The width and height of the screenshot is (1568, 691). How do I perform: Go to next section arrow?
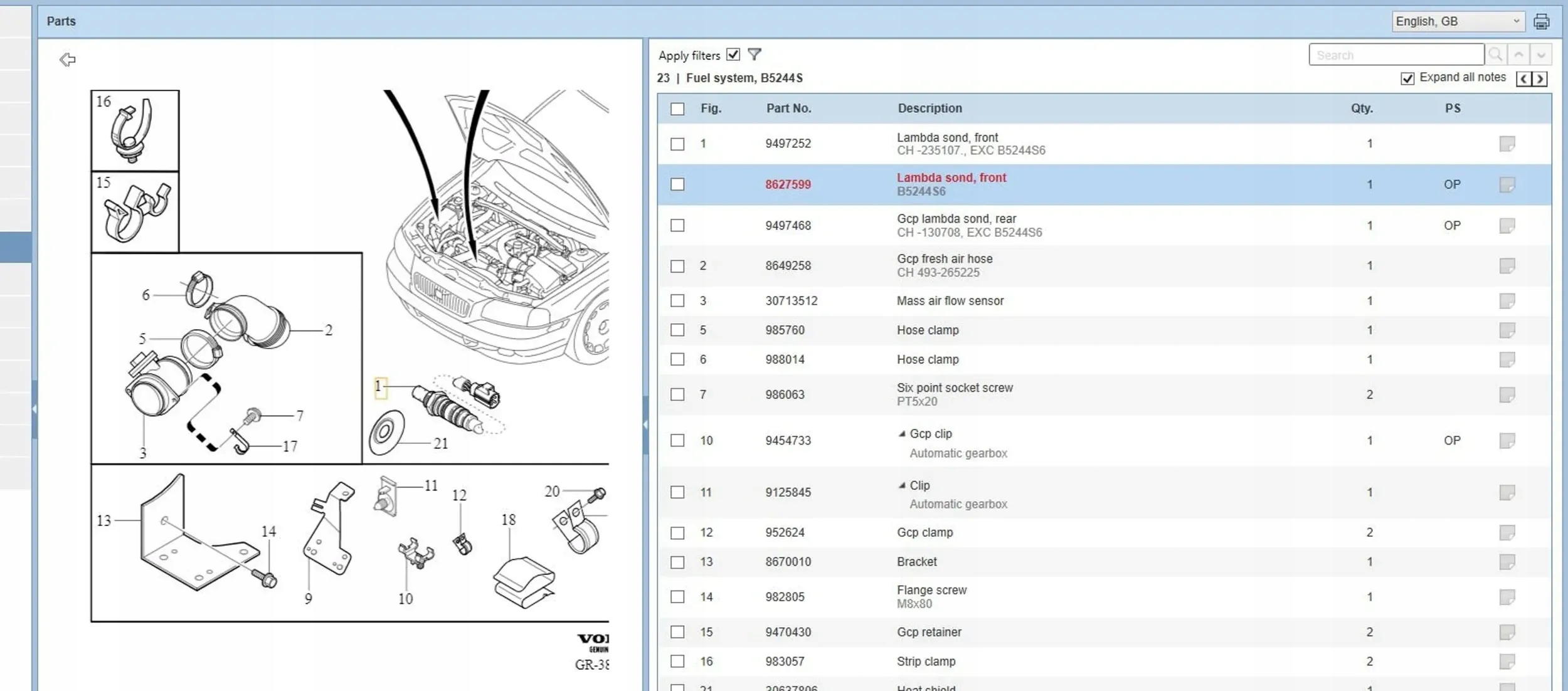point(1540,78)
